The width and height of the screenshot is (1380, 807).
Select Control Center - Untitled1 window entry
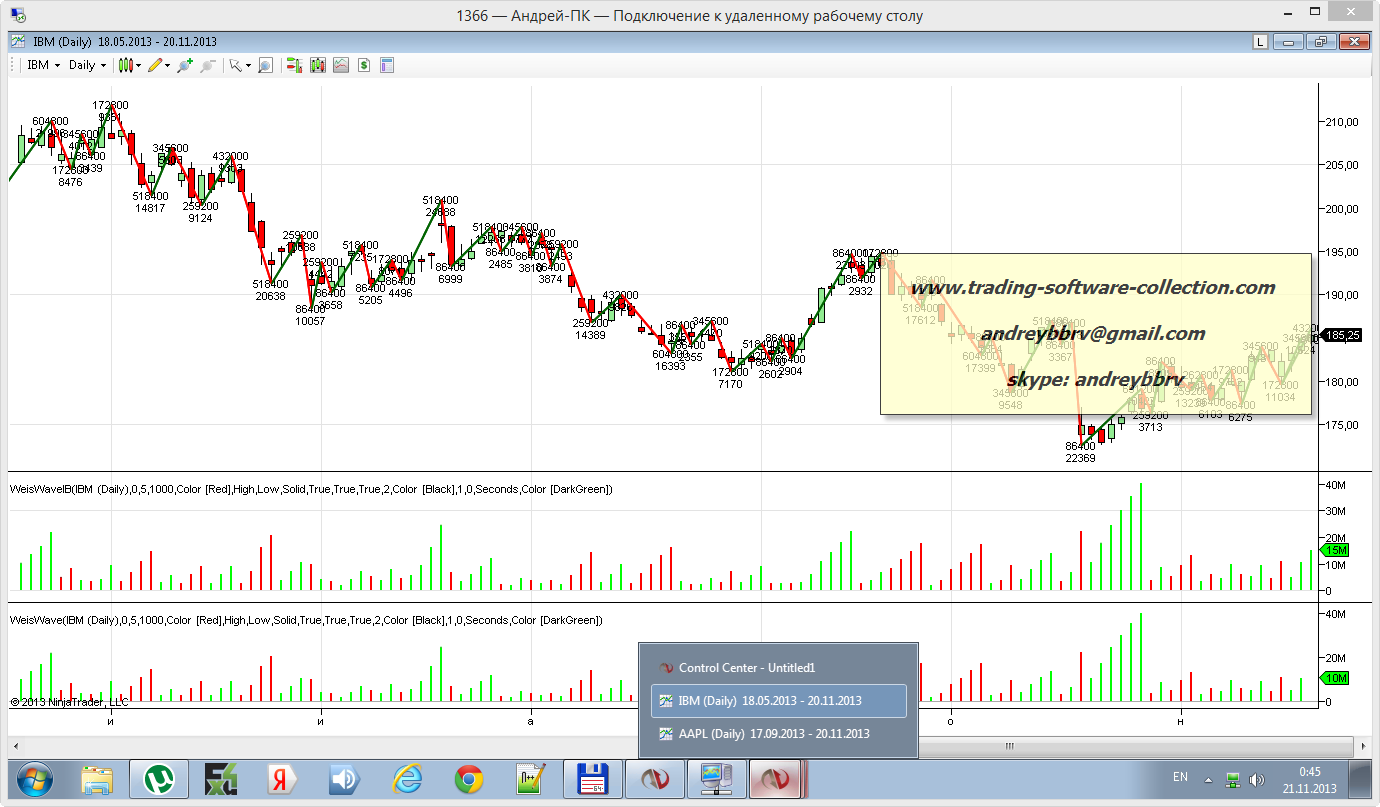point(747,668)
